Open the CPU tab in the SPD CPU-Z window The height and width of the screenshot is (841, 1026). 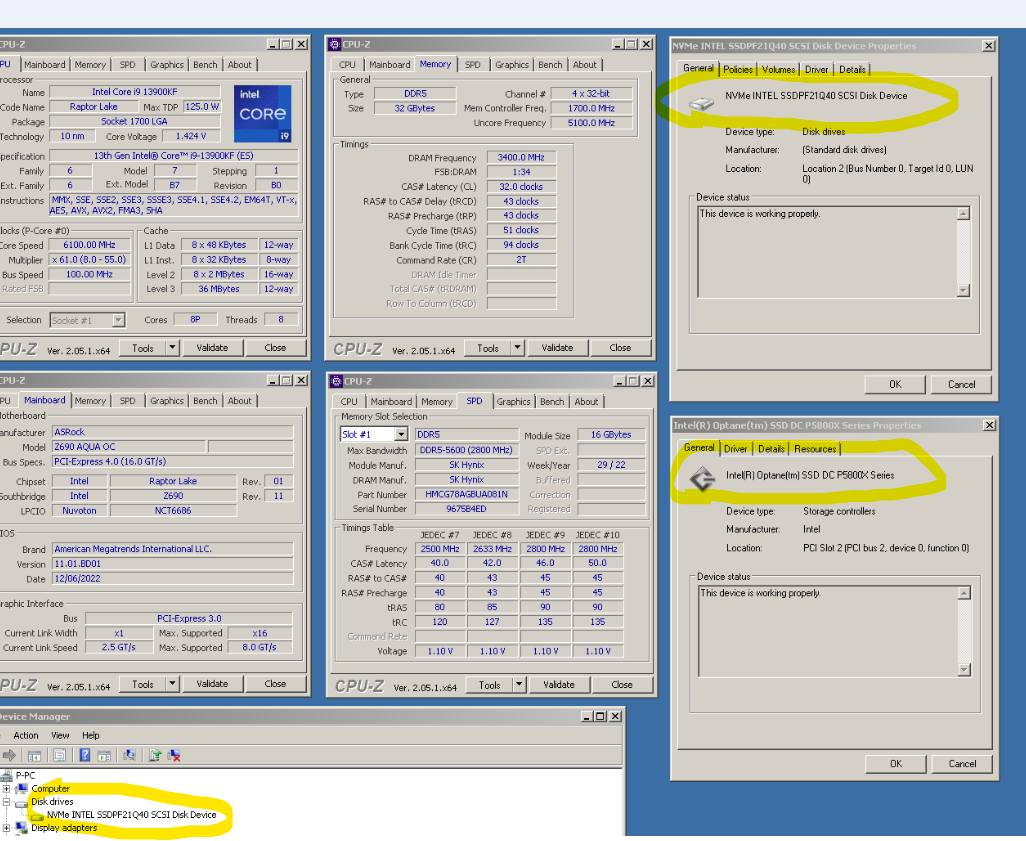coord(349,402)
